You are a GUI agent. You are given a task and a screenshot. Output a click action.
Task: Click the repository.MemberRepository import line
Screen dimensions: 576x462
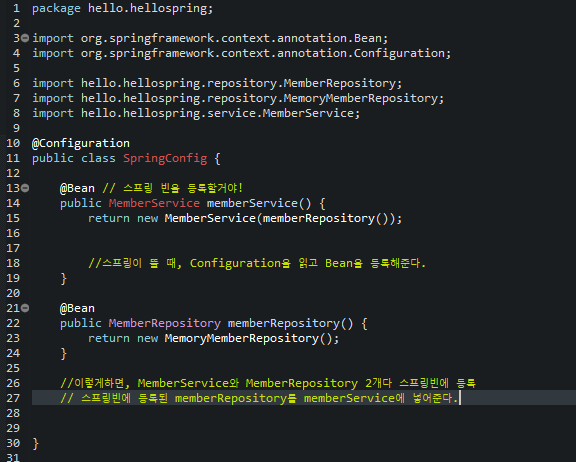[217, 84]
